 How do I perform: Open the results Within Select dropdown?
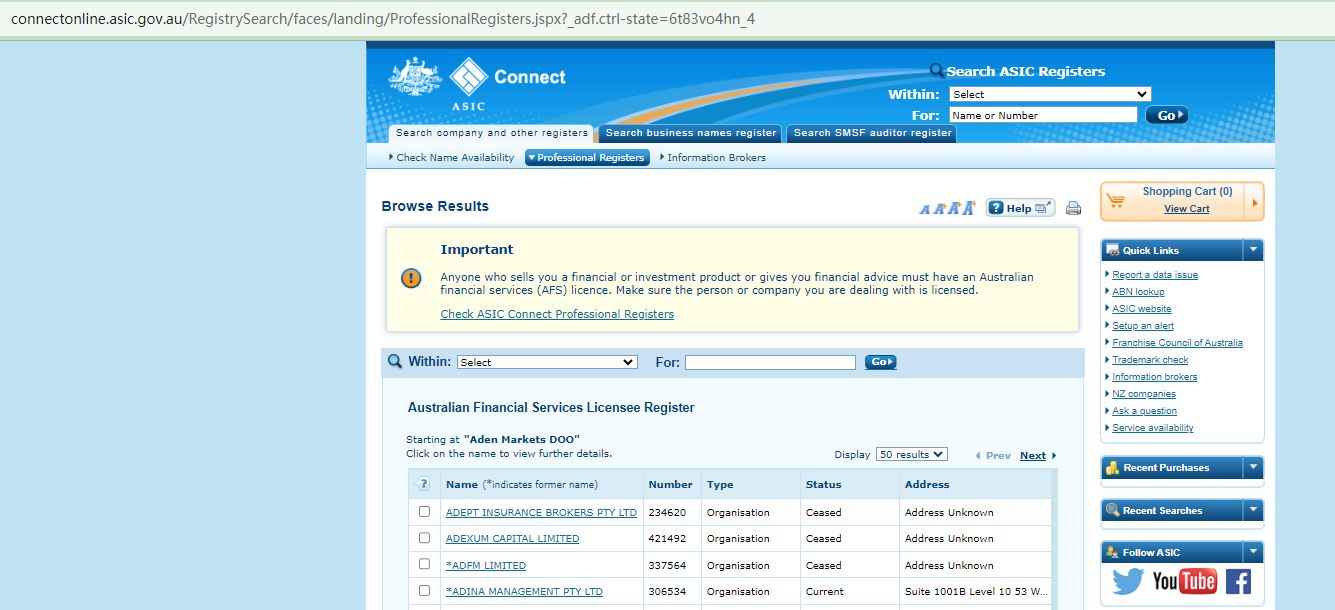(547, 362)
